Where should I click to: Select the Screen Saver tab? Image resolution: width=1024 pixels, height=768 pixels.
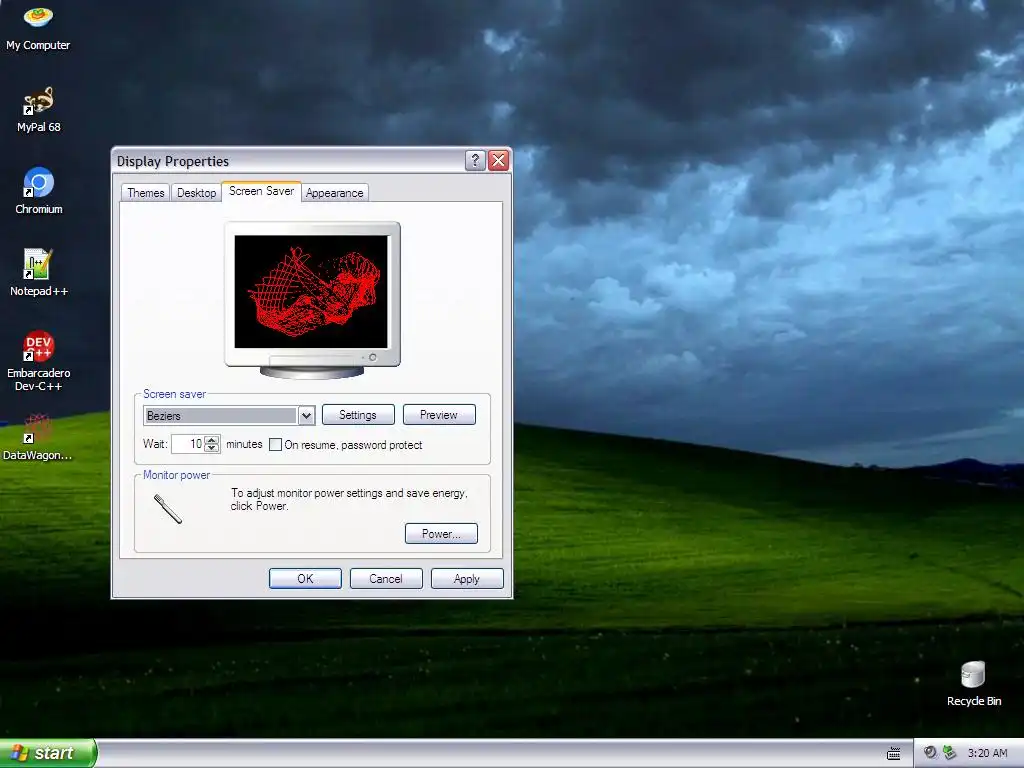pyautogui.click(x=261, y=191)
